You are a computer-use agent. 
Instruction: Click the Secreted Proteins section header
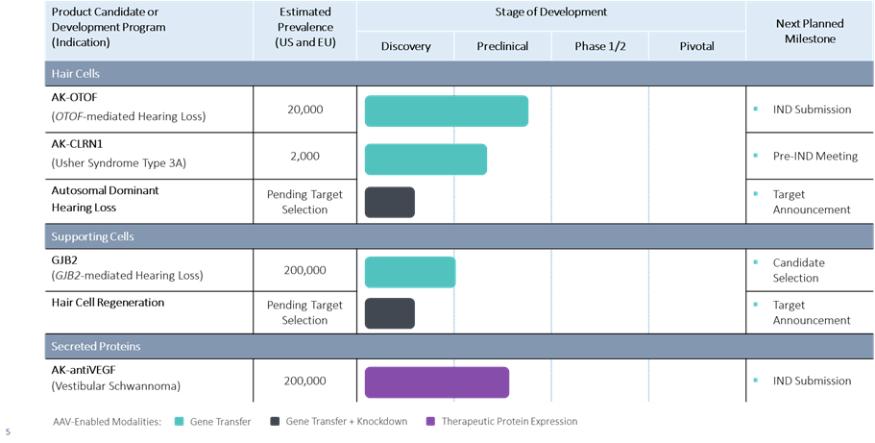pyautogui.click(x=95, y=346)
